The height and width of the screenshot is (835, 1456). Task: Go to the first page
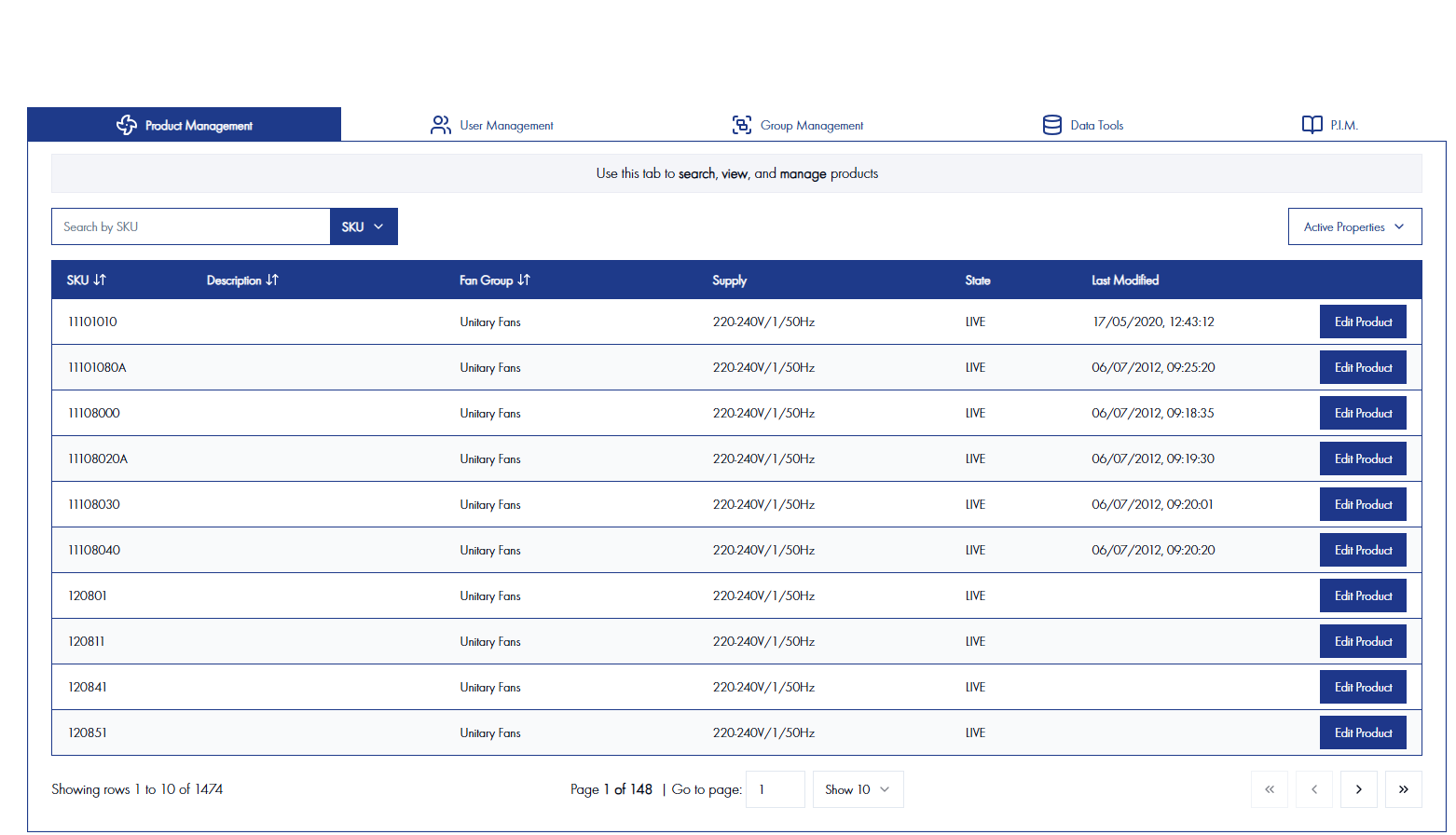[1270, 789]
